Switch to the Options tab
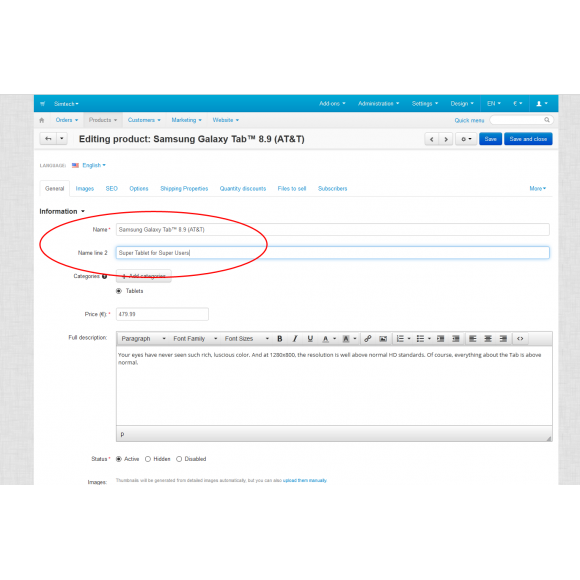Image resolution: width=580 pixels, height=580 pixels. click(139, 189)
